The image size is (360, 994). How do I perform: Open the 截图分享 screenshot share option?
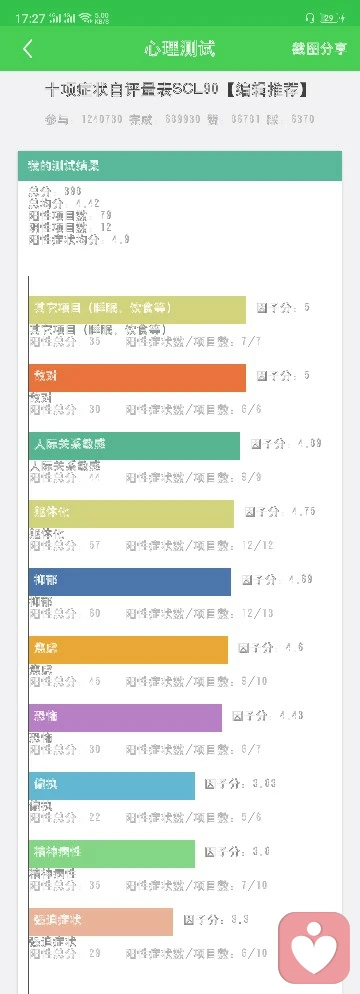pos(319,49)
